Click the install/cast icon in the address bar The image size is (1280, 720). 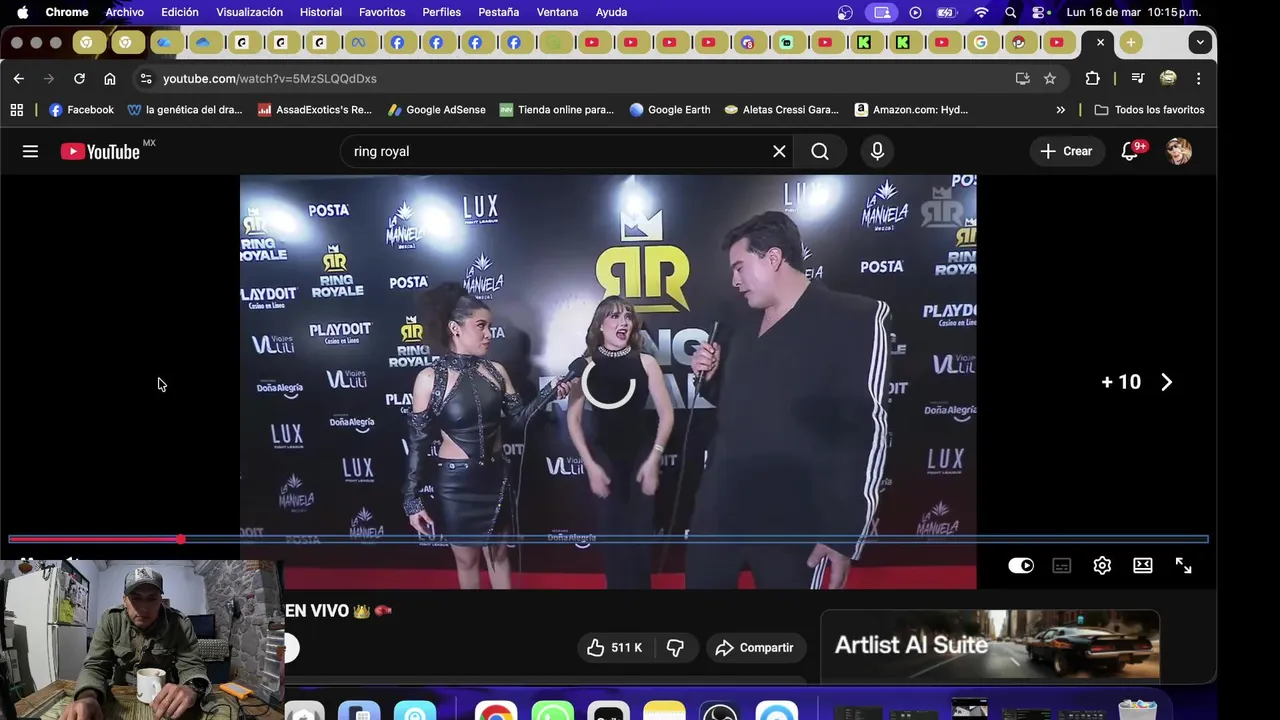coord(1022,78)
